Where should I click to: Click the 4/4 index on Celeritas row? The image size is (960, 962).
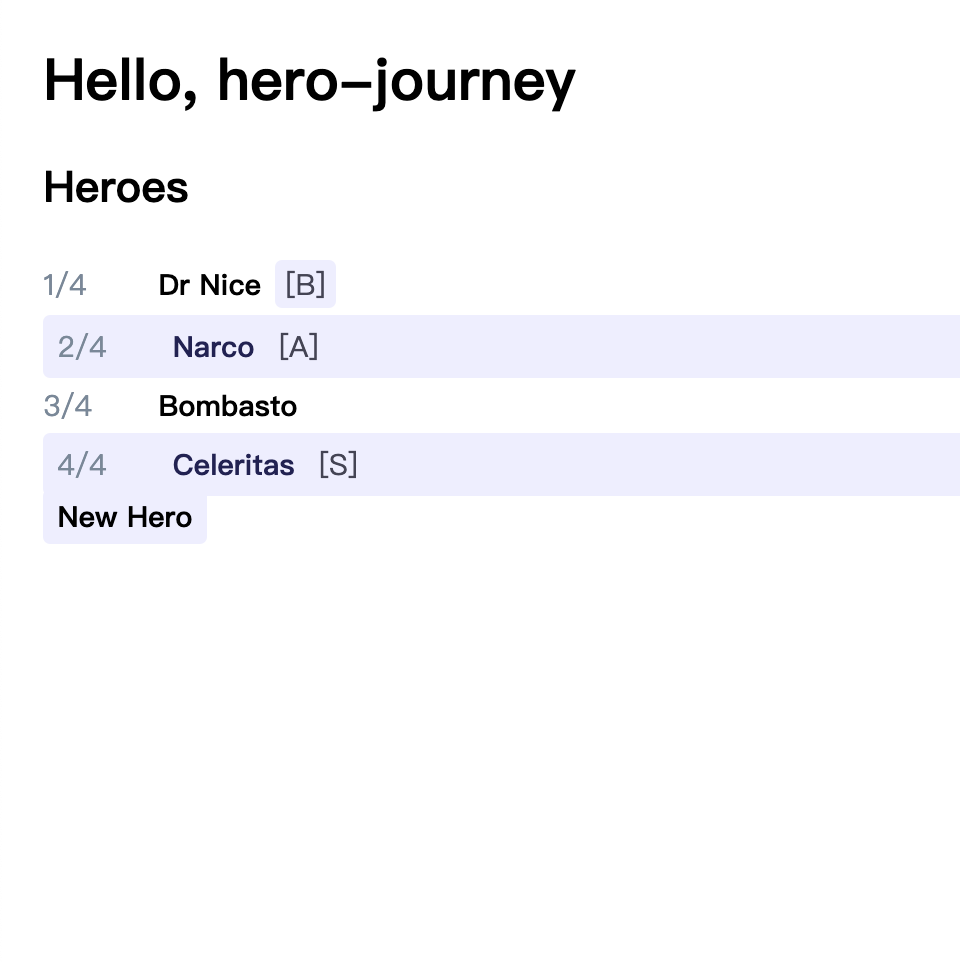82,465
